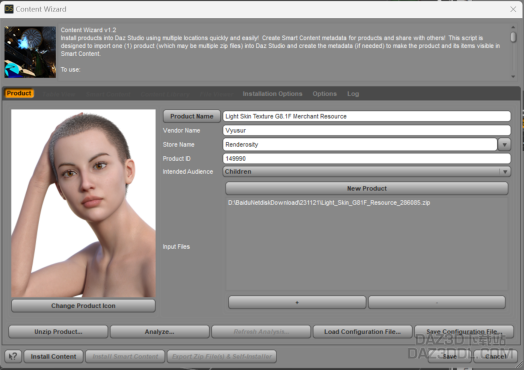This screenshot has height=370, width=524.
Task: Click Save Configuration File button
Action: (x=464, y=332)
